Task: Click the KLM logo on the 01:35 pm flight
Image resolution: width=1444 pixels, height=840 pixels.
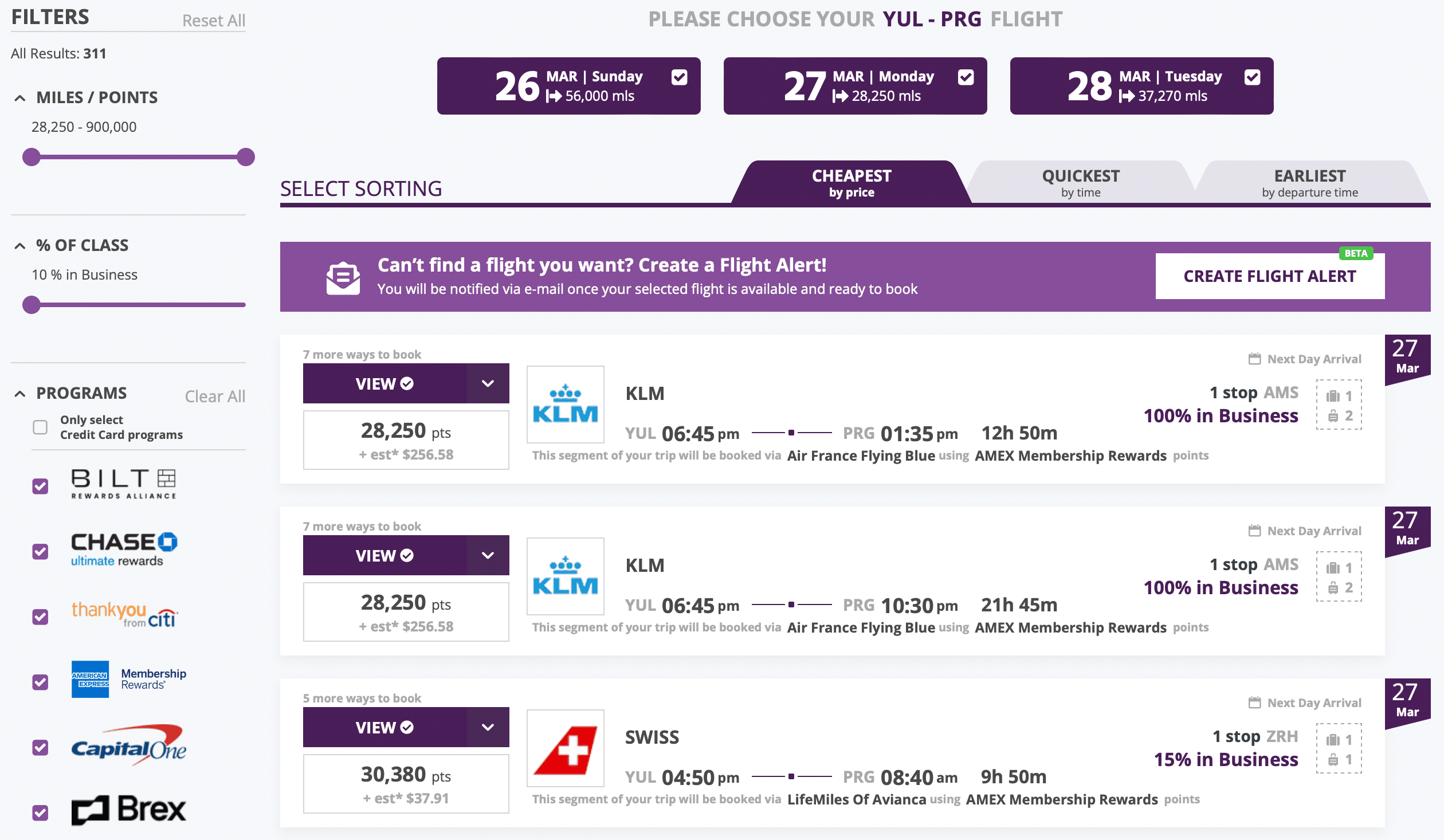Action: [565, 405]
